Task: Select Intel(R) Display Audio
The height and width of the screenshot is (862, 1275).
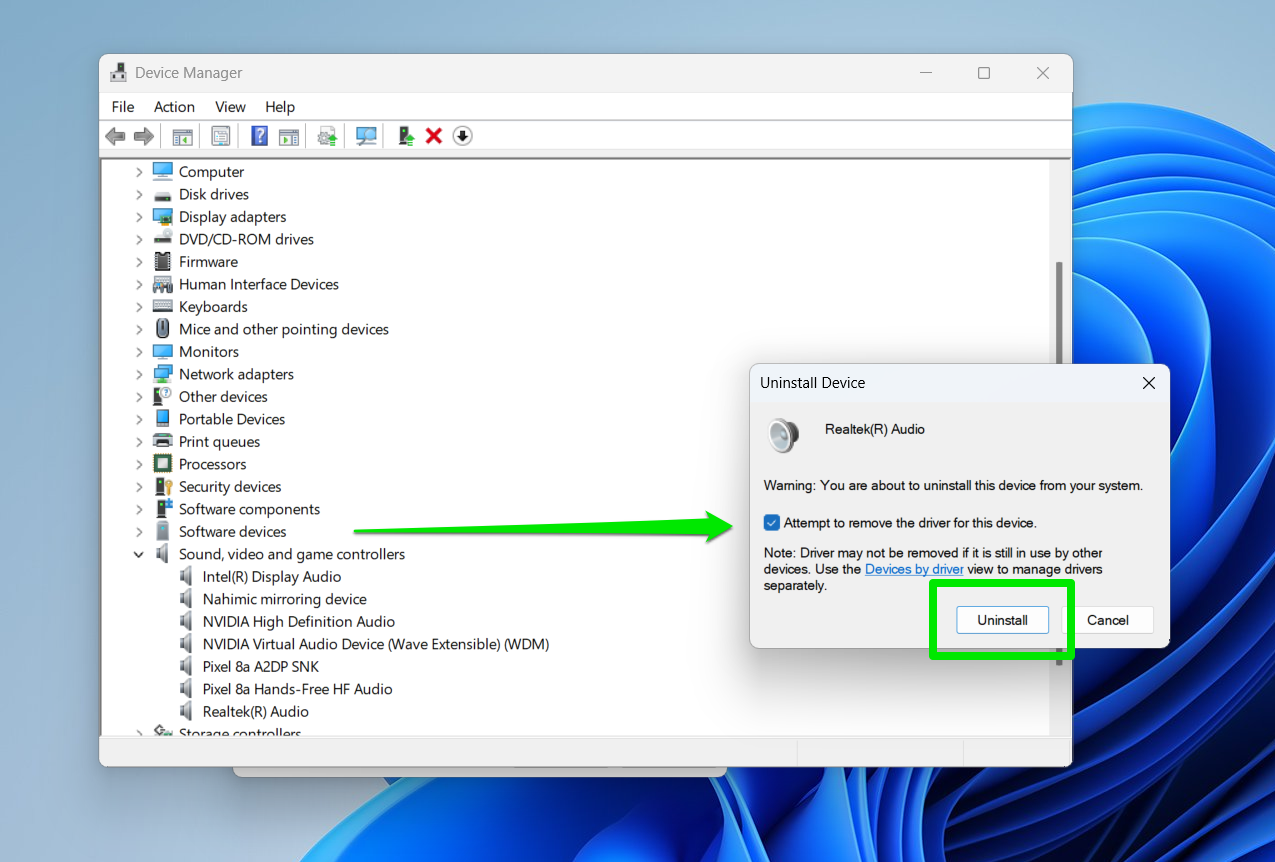Action: [x=272, y=577]
